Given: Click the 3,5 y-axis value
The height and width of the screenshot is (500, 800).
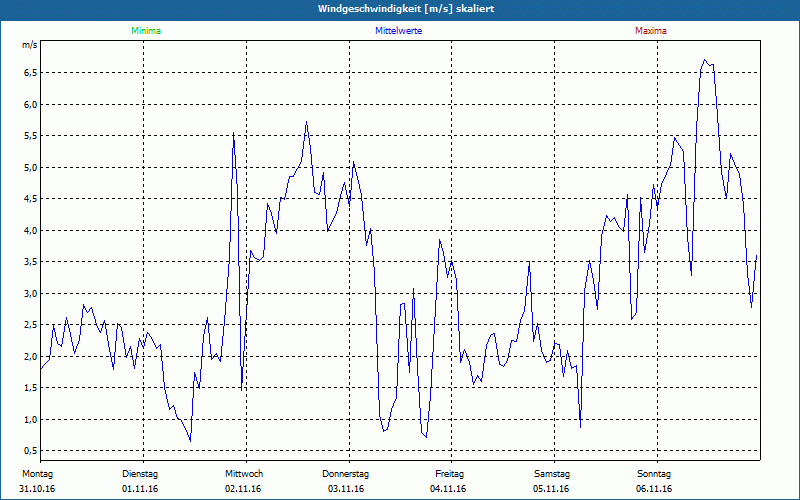Looking at the screenshot, I should tap(31, 262).
